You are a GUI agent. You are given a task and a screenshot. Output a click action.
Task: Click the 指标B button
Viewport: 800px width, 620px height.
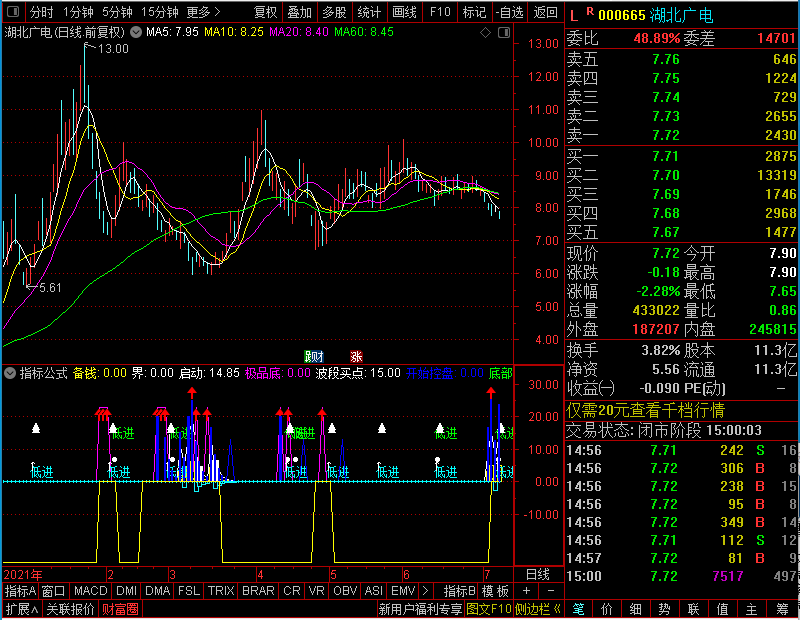pyautogui.click(x=460, y=591)
